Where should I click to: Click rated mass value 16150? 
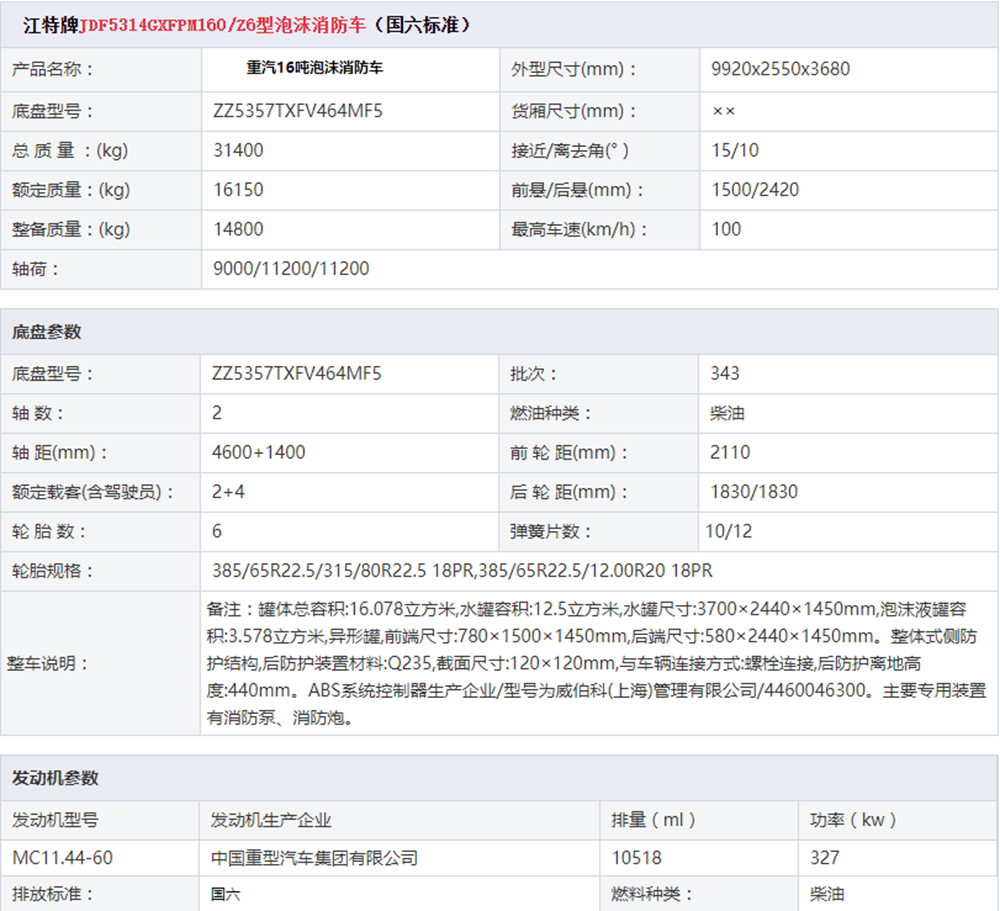click(238, 189)
